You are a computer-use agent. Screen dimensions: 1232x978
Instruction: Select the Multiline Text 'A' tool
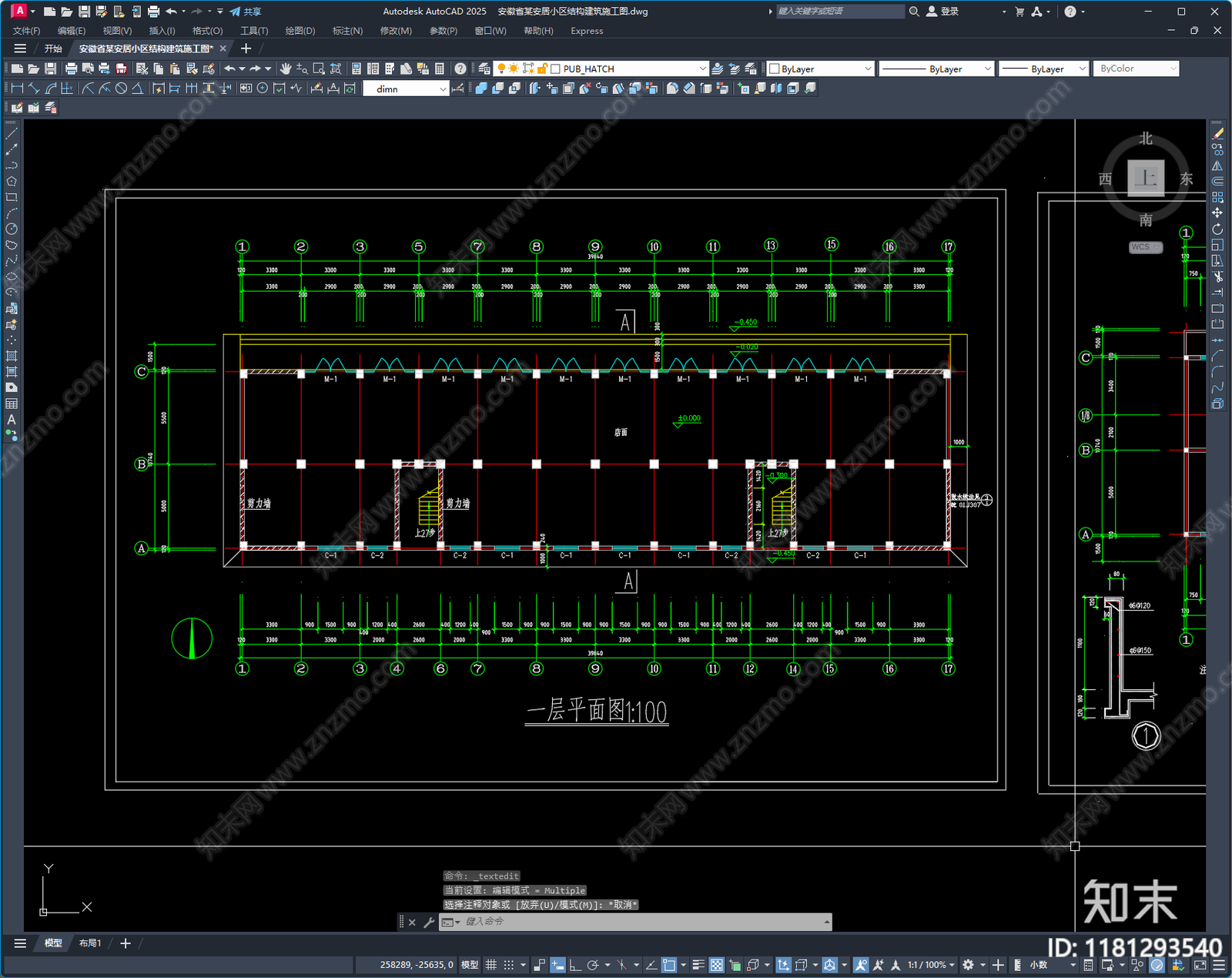pyautogui.click(x=12, y=420)
